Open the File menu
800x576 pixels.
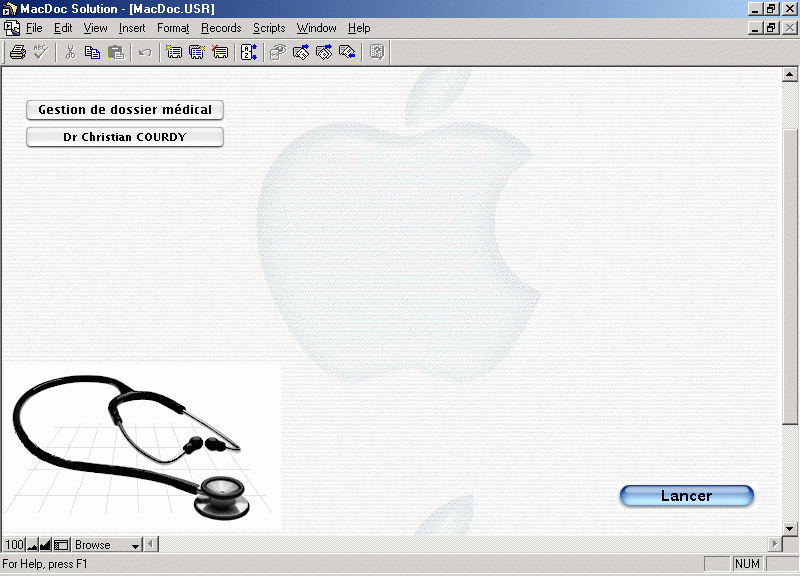[x=34, y=28]
